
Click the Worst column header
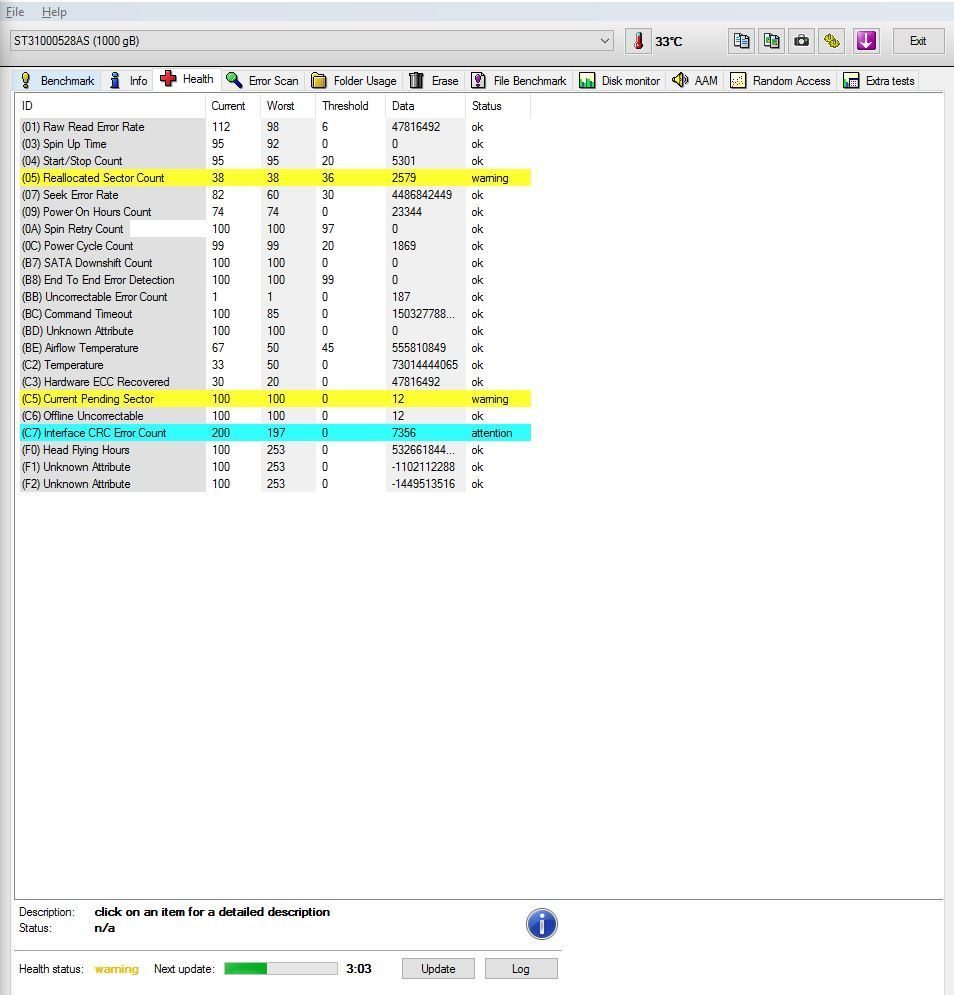288,106
